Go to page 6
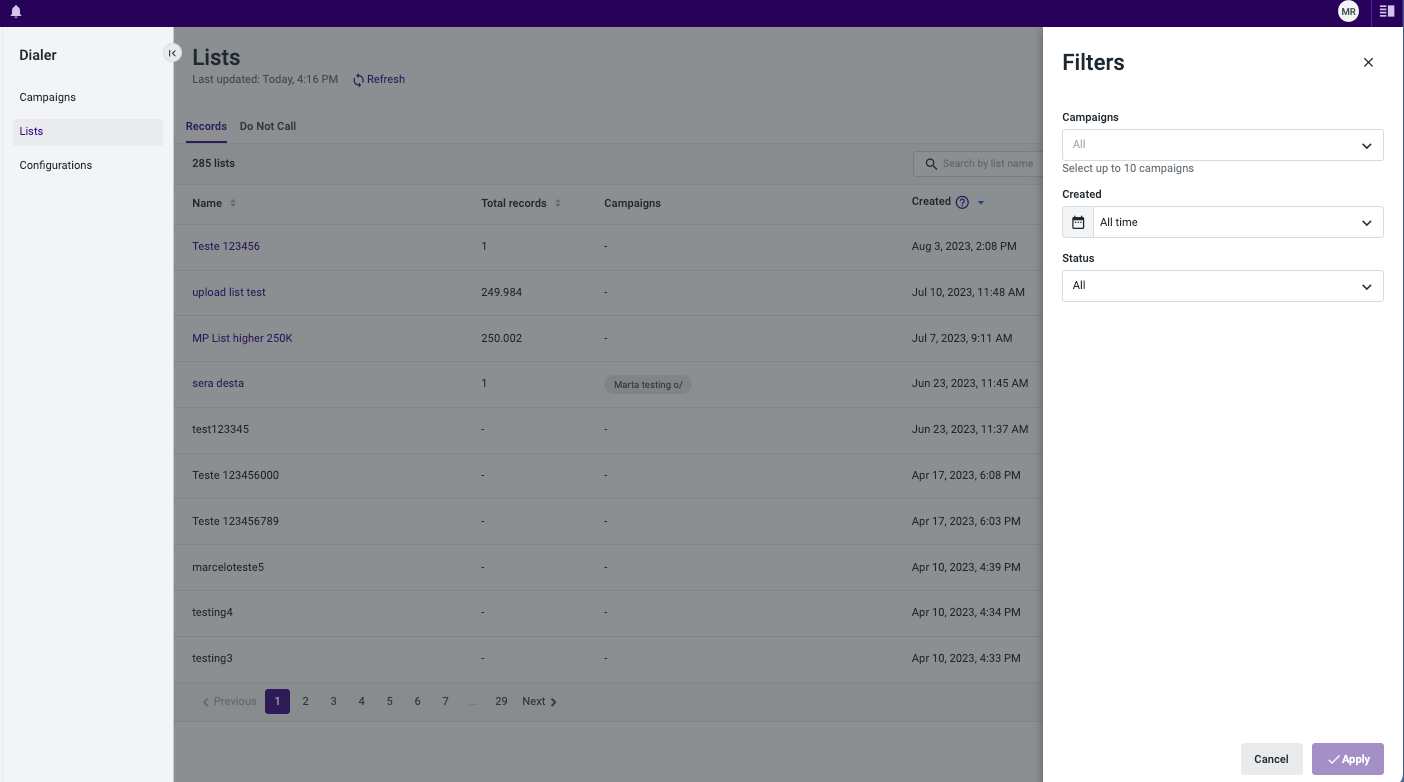 (x=417, y=701)
